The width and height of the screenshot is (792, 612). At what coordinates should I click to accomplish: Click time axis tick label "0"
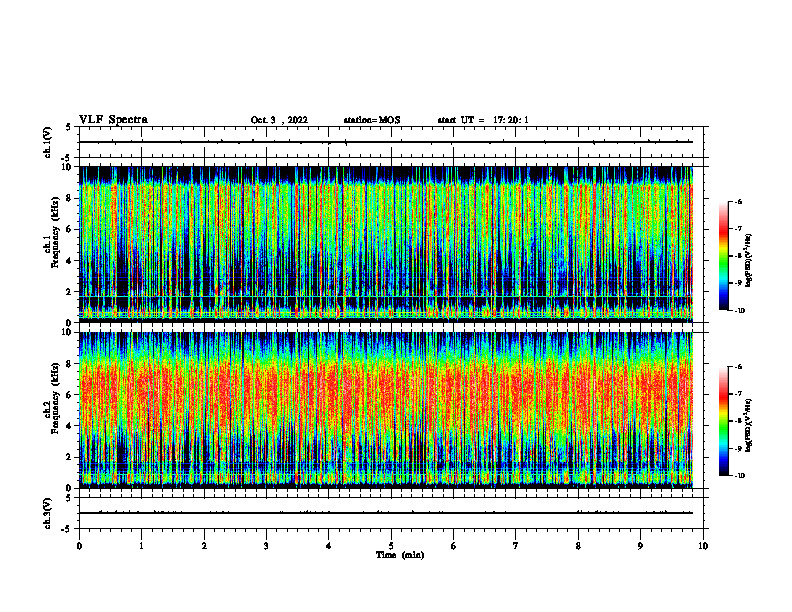coord(79,546)
